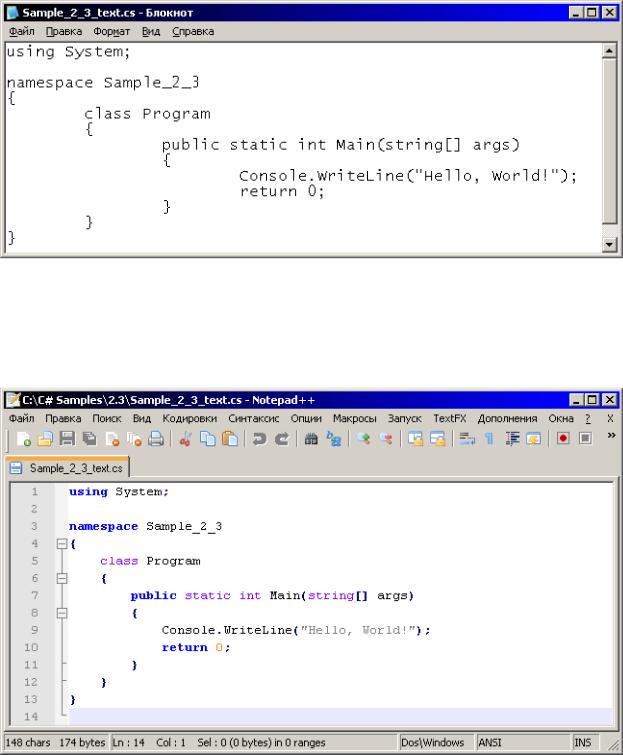The height and width of the screenshot is (755, 623).
Task: Toggle Show all characters pilcrow icon
Action: (489, 439)
